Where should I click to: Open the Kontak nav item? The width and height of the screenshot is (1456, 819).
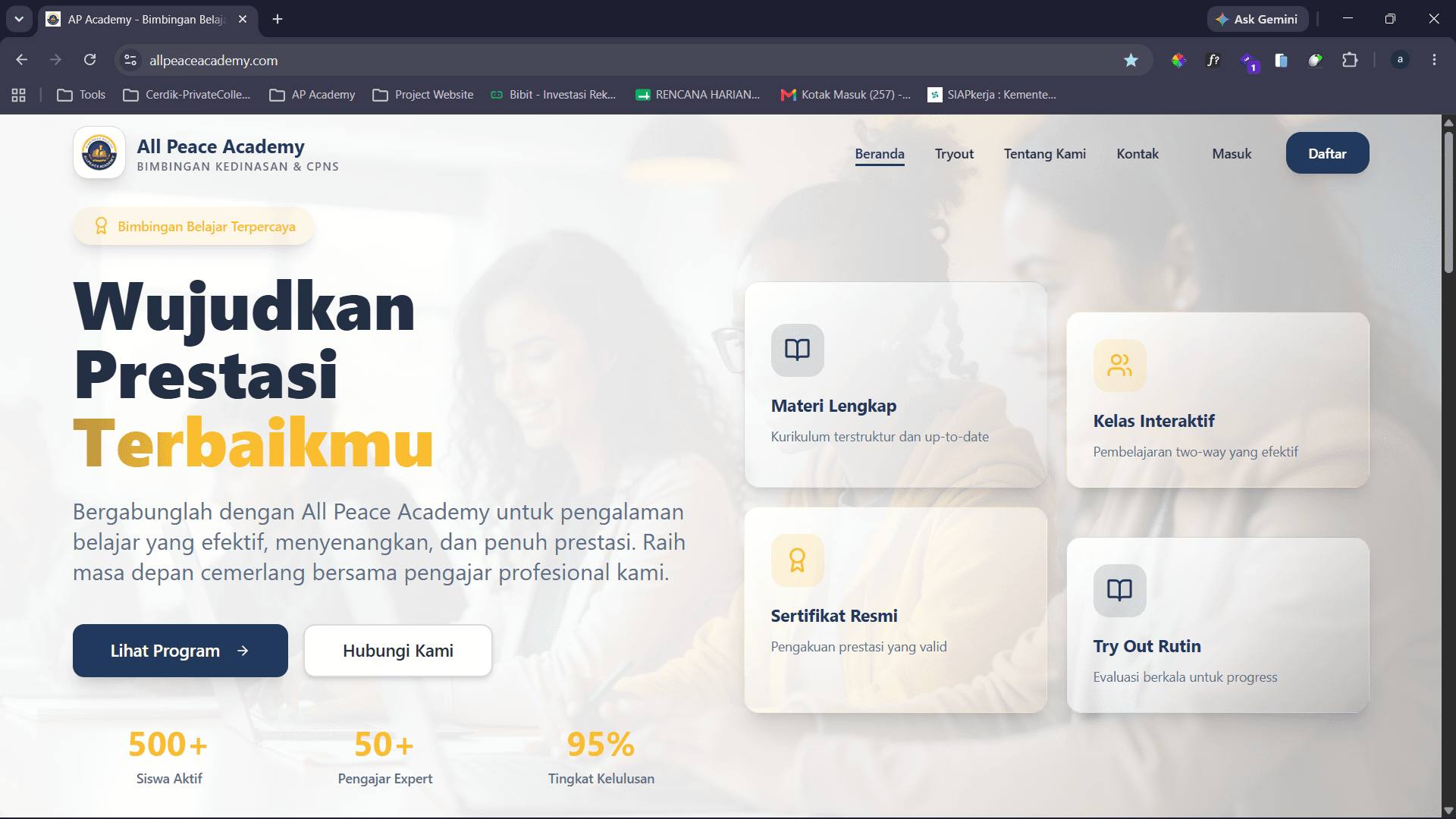pyautogui.click(x=1137, y=154)
